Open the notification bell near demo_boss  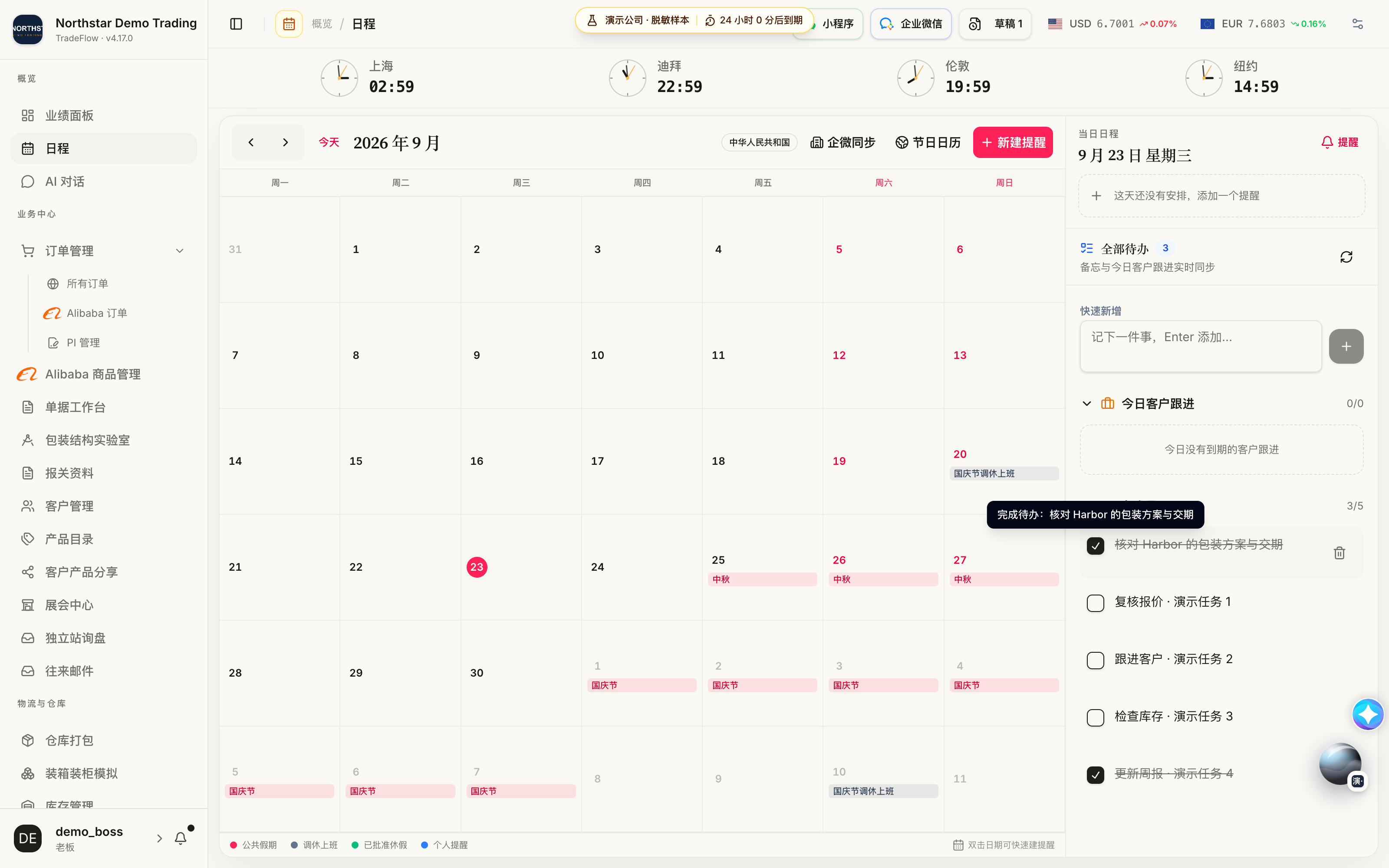click(181, 838)
